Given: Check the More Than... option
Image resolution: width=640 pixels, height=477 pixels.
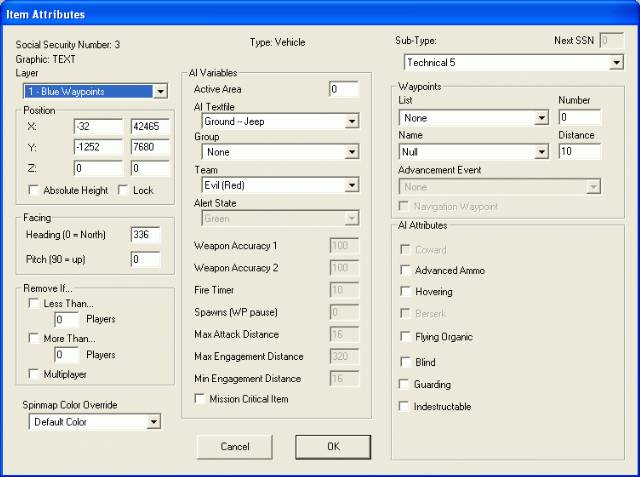Looking at the screenshot, I should [33, 338].
